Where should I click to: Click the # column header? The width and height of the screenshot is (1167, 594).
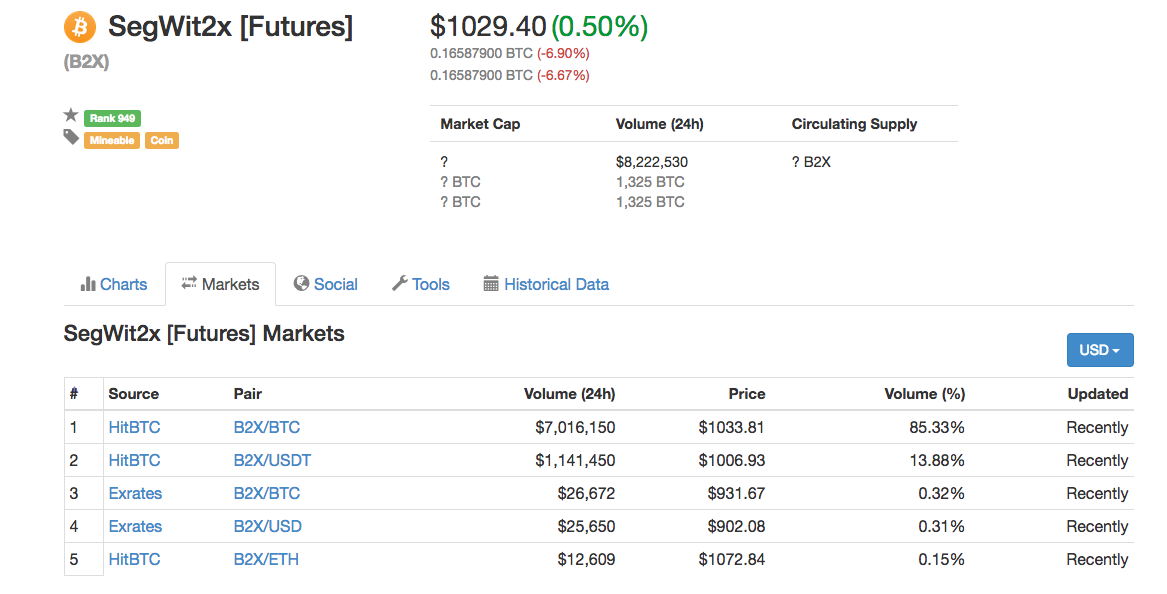74,394
